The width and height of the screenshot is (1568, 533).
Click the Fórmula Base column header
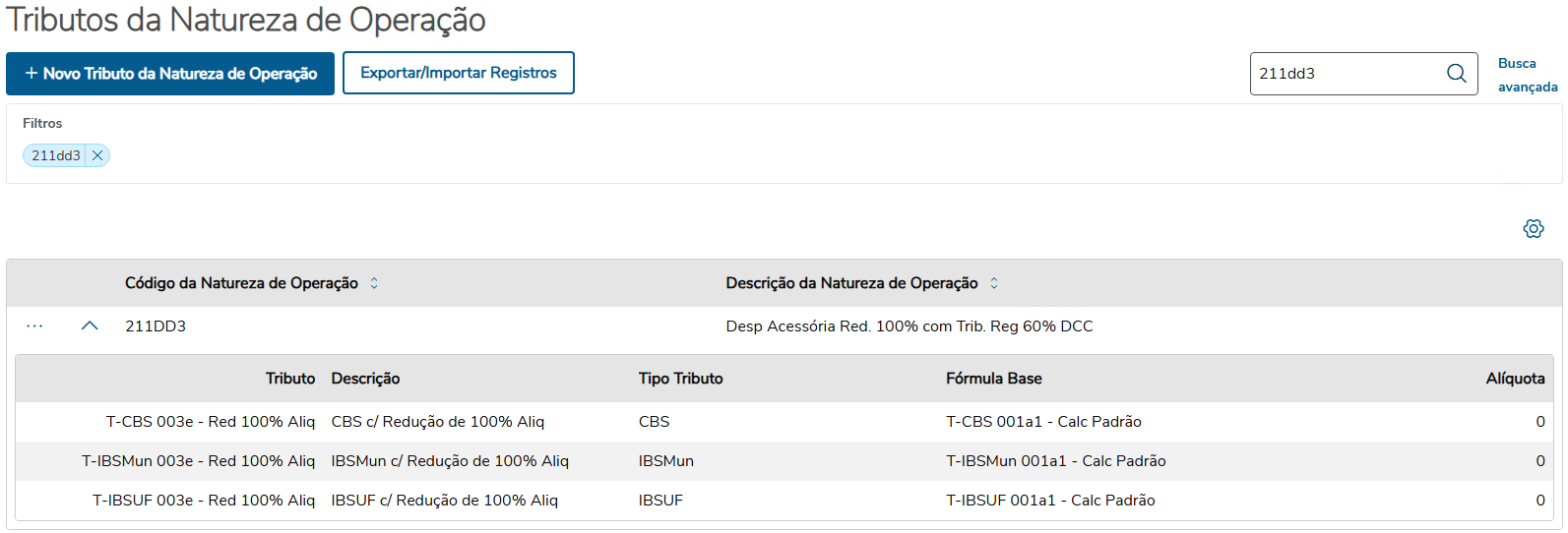(993, 379)
